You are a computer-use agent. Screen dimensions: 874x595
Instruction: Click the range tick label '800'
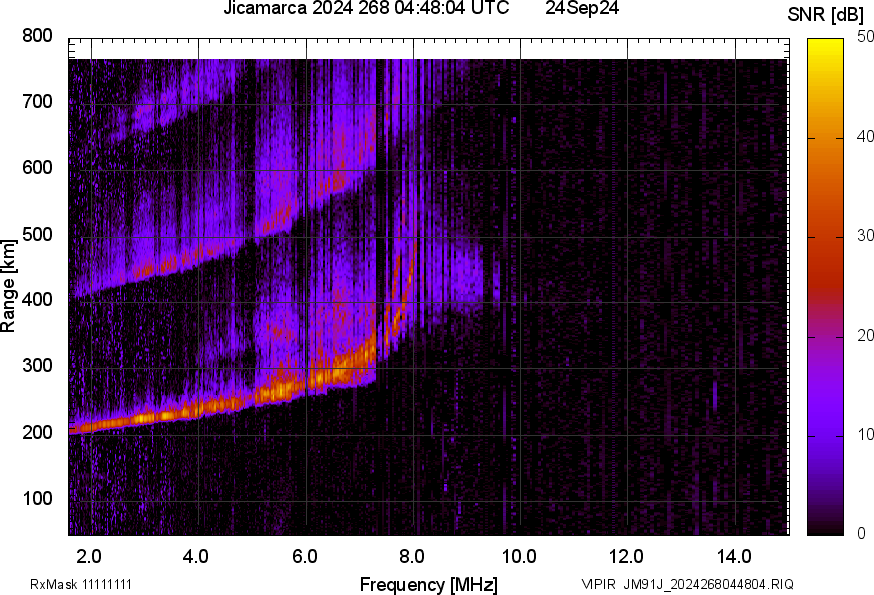(x=37, y=35)
